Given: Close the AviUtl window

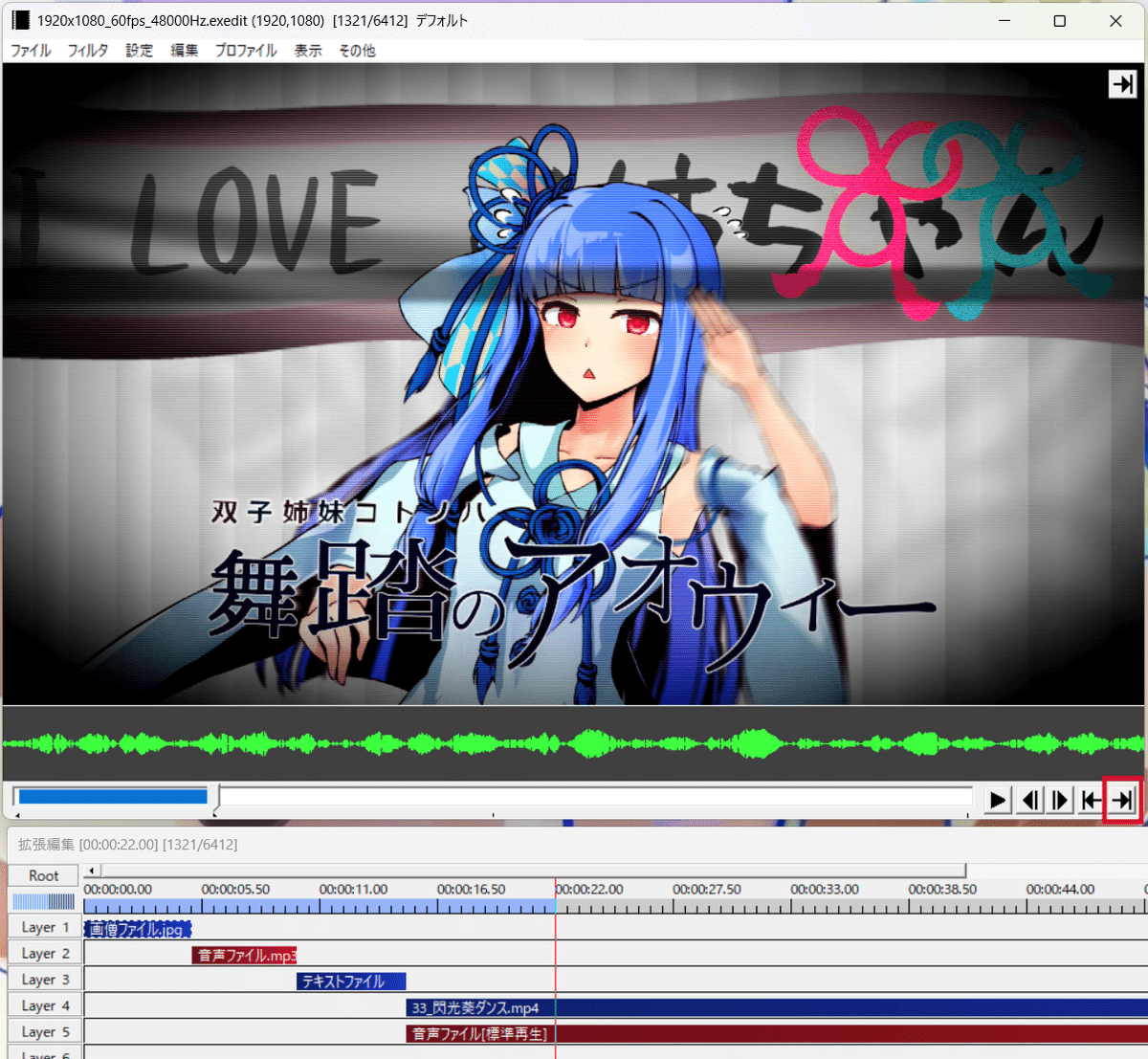Looking at the screenshot, I should point(1115,20).
